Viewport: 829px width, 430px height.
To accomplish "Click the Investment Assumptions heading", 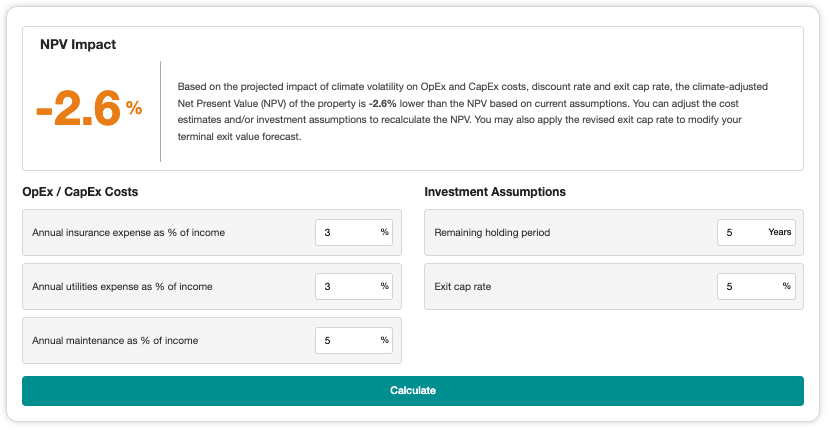I will click(495, 192).
